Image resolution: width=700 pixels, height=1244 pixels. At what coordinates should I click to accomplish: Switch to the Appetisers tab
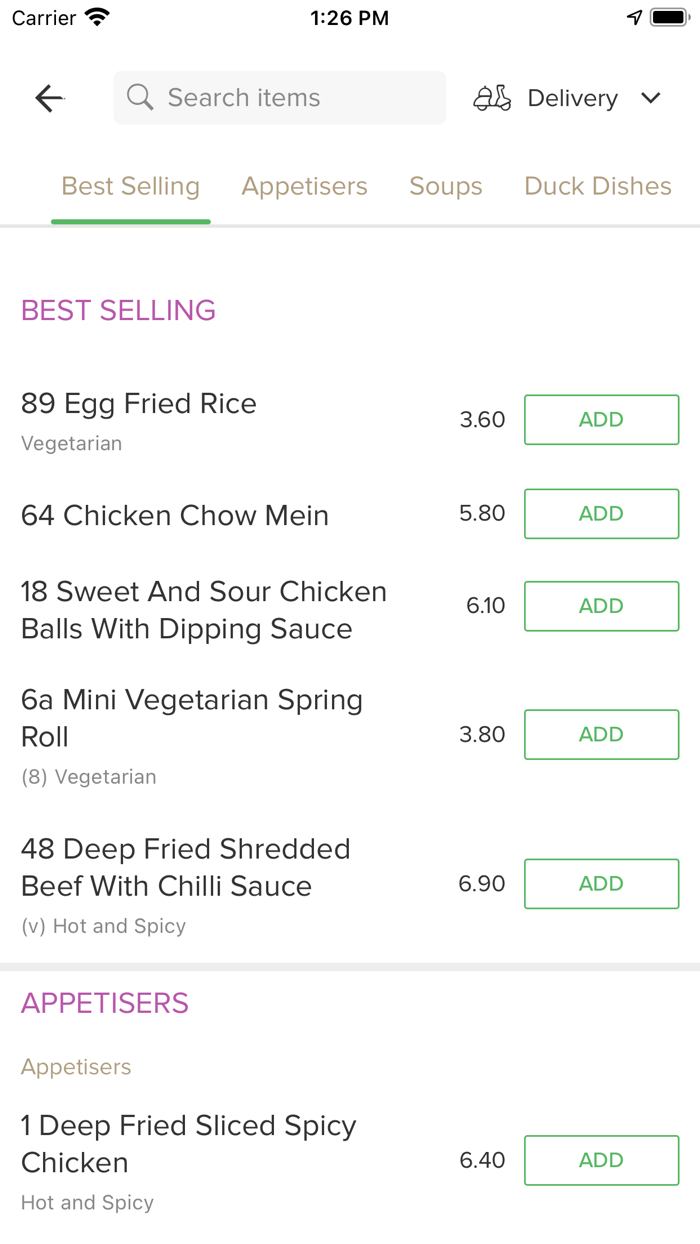[304, 186]
